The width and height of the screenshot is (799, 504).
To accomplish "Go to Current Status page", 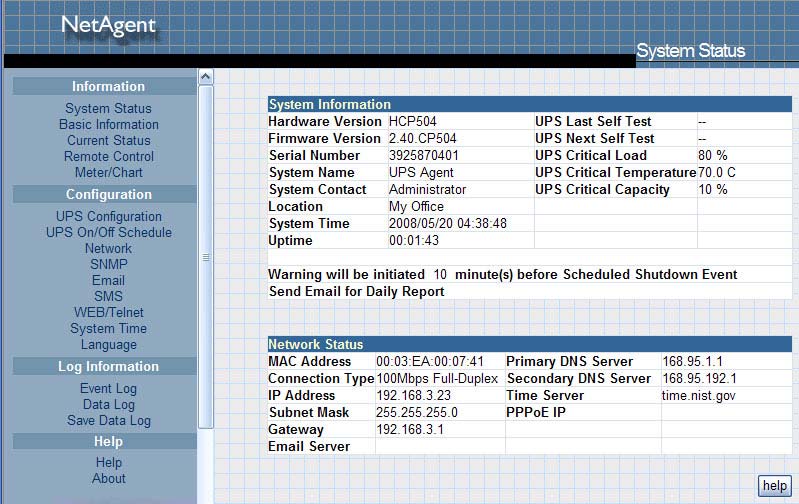I will point(109,141).
